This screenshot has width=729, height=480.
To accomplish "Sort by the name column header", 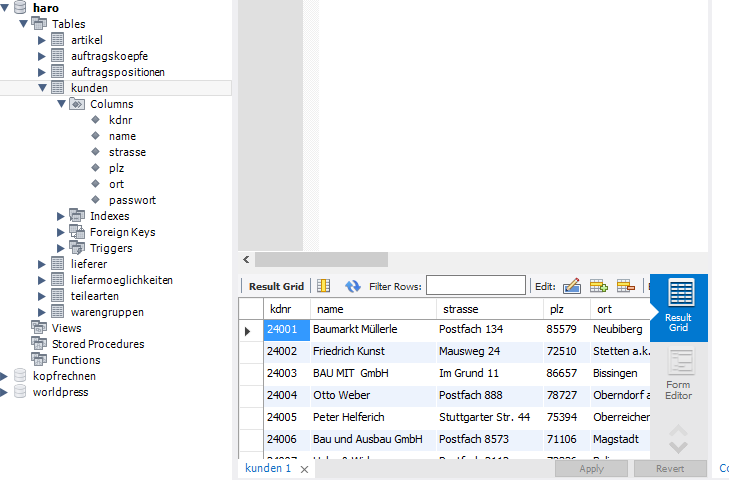I will point(373,309).
